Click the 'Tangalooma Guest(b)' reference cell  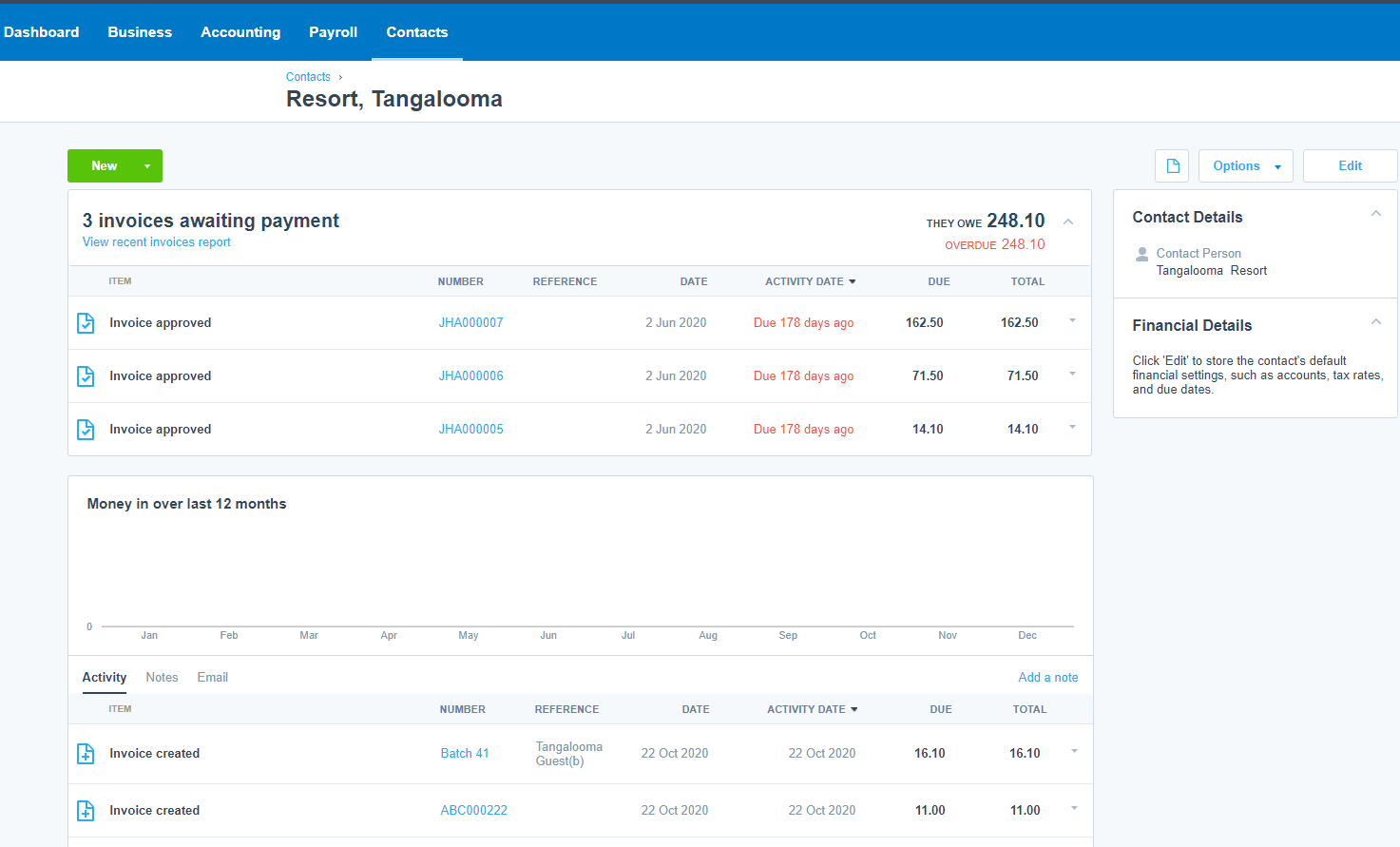point(568,754)
